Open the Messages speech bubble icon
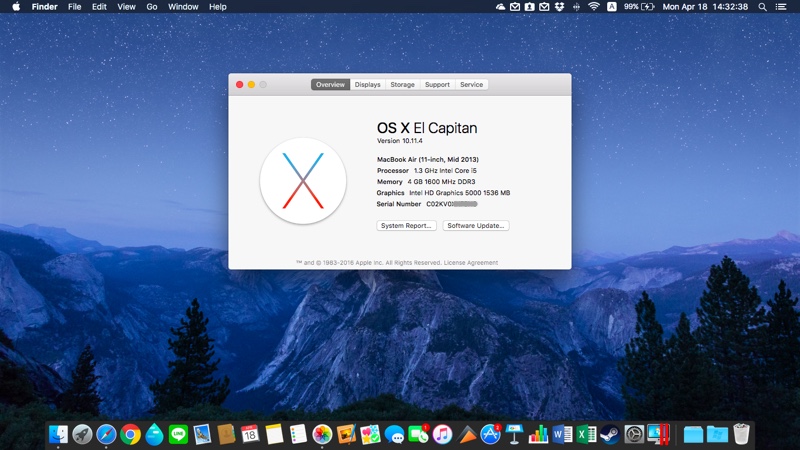 (x=394, y=435)
